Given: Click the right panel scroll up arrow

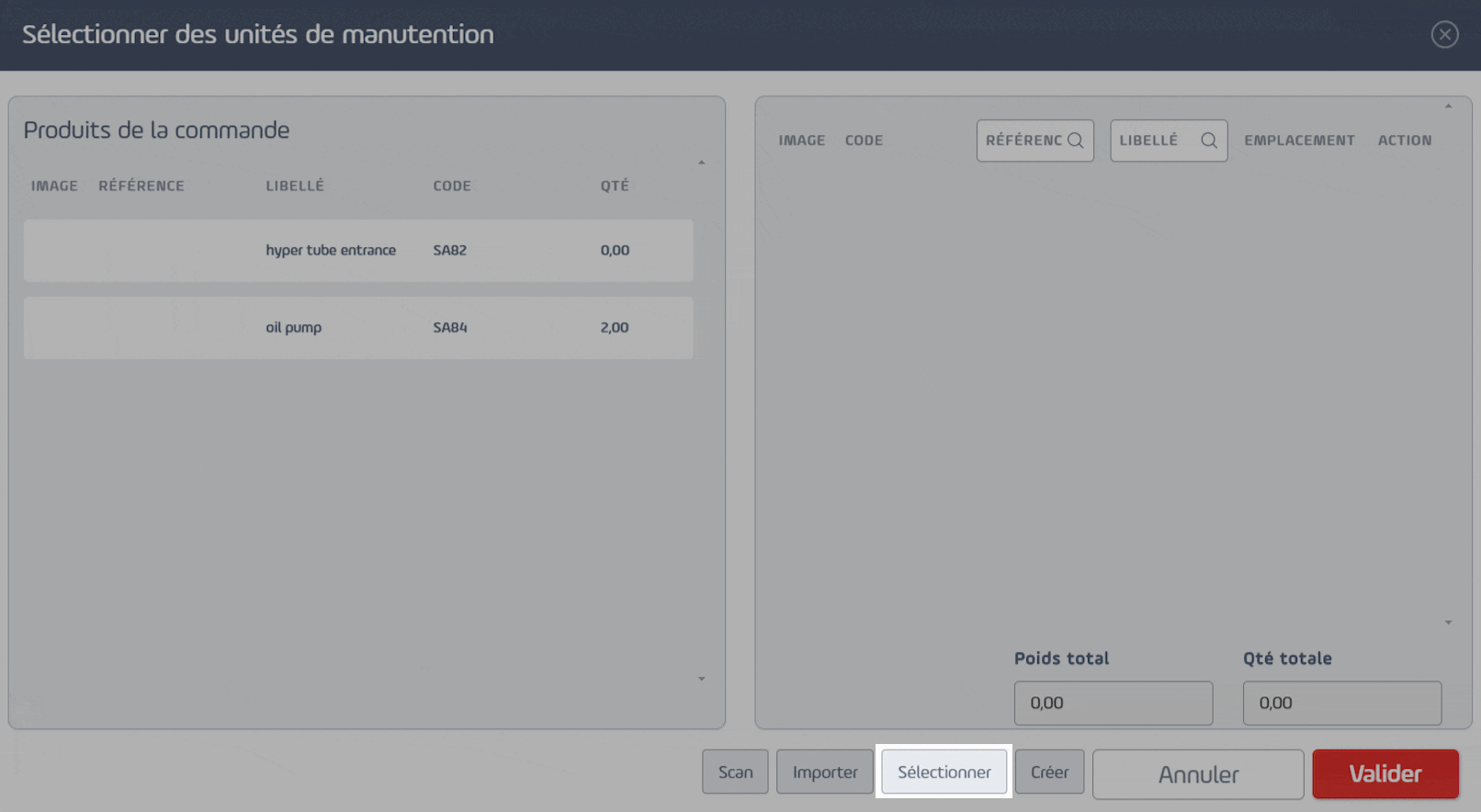Looking at the screenshot, I should [1448, 107].
